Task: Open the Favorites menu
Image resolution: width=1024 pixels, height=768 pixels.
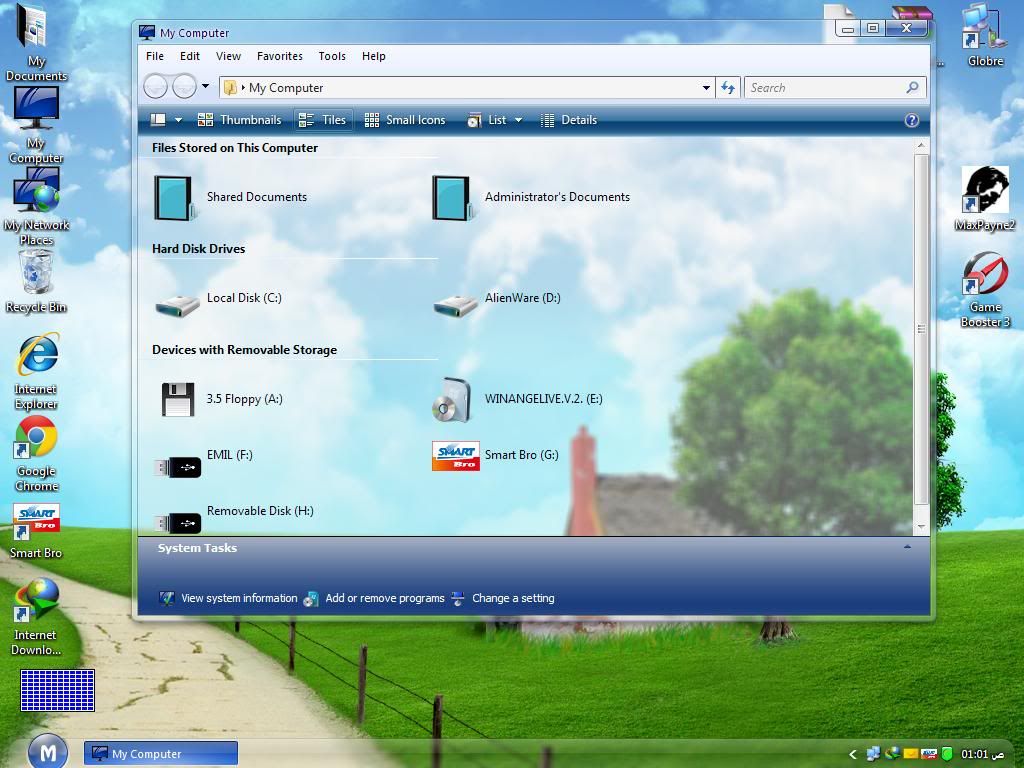Action: pyautogui.click(x=280, y=56)
